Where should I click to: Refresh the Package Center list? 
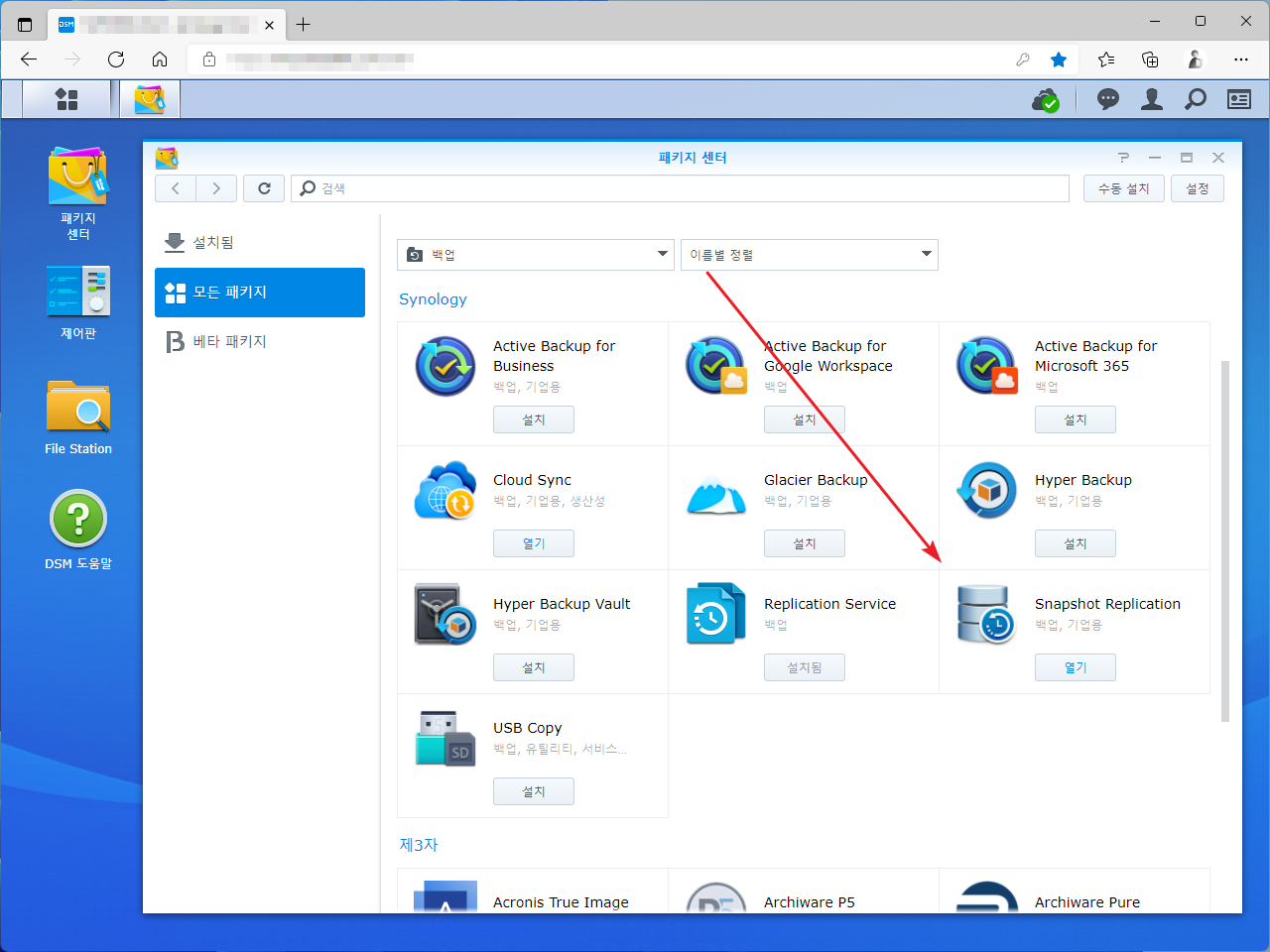pos(264,188)
